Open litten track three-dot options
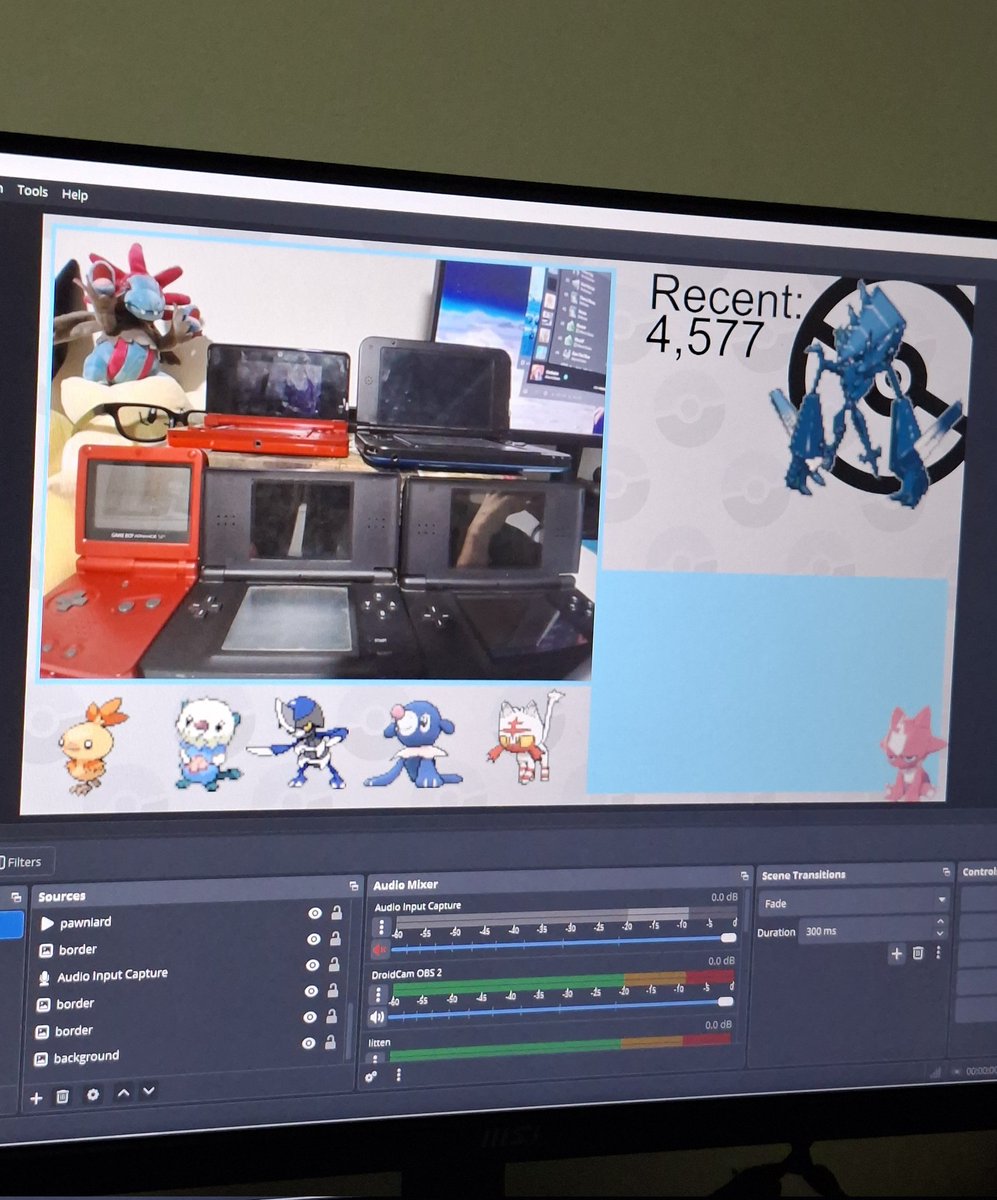The width and height of the screenshot is (997, 1200). pos(376,1058)
